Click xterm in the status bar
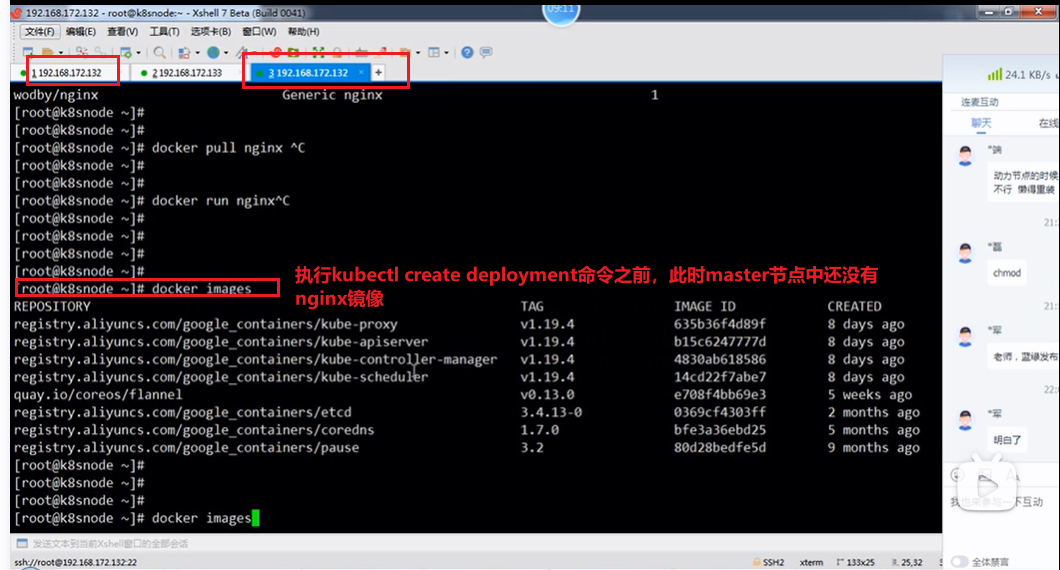The width and height of the screenshot is (1060, 570). pos(811,562)
